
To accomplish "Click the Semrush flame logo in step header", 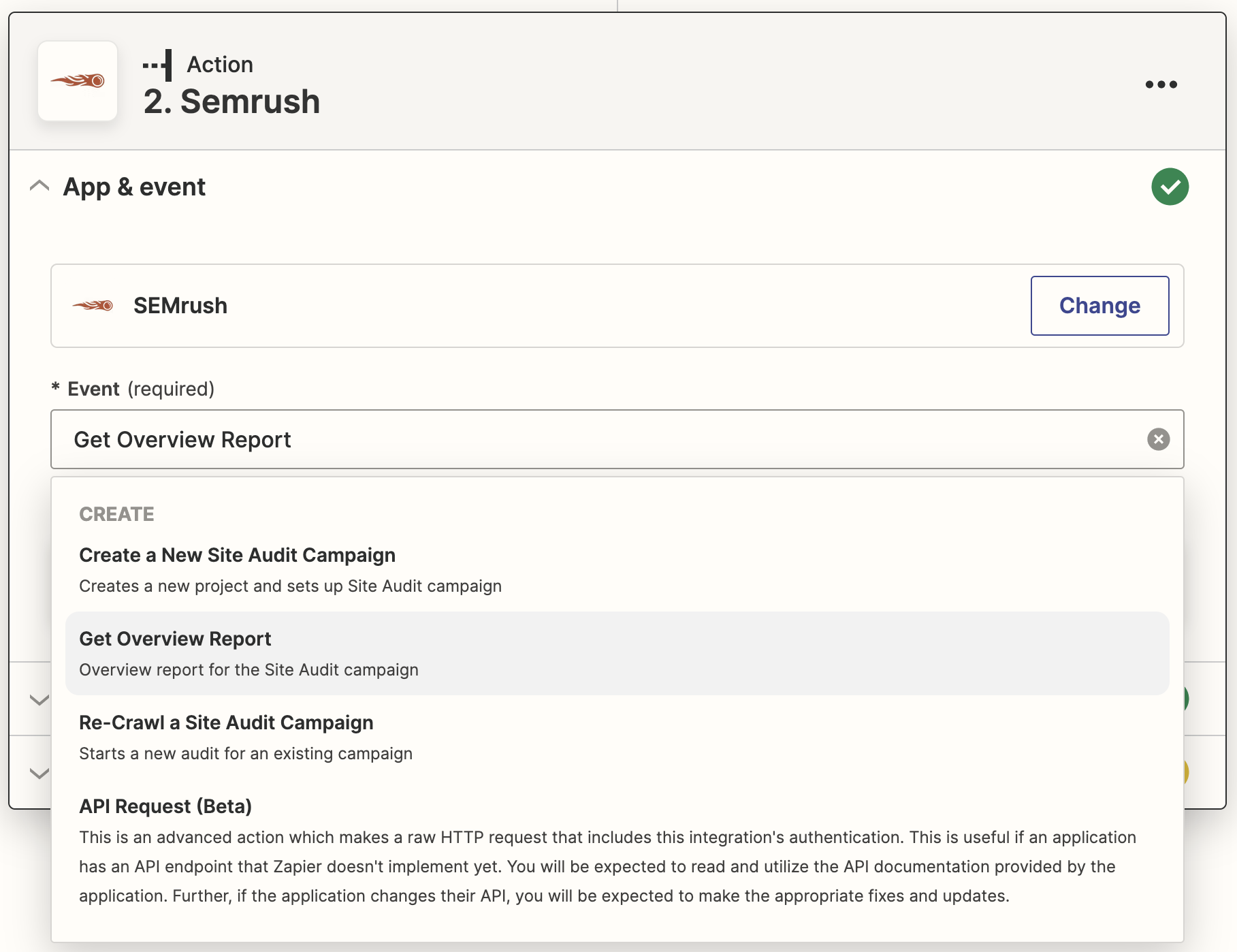I will tap(78, 80).
